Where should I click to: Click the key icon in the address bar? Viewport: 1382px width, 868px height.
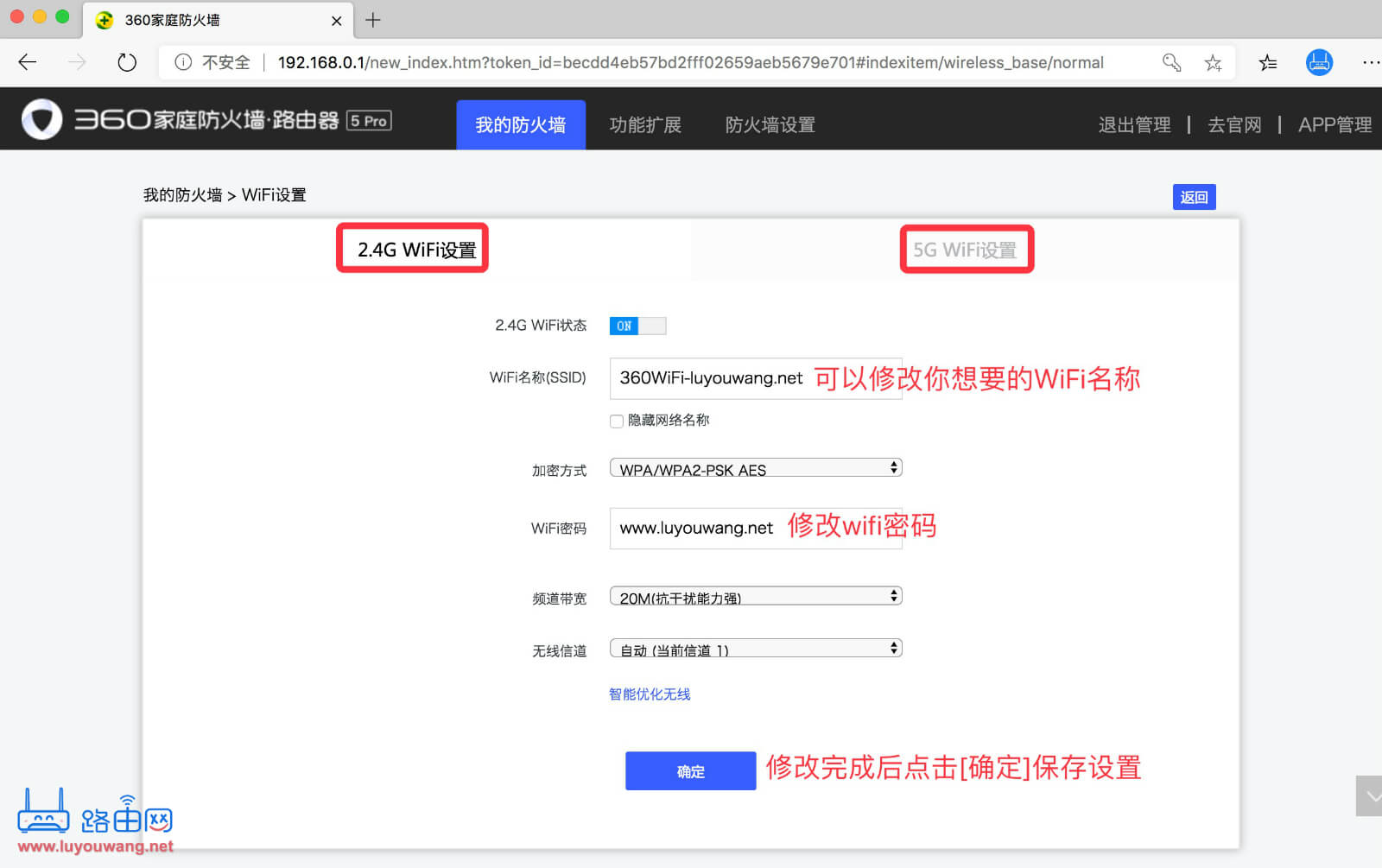coord(1171,61)
